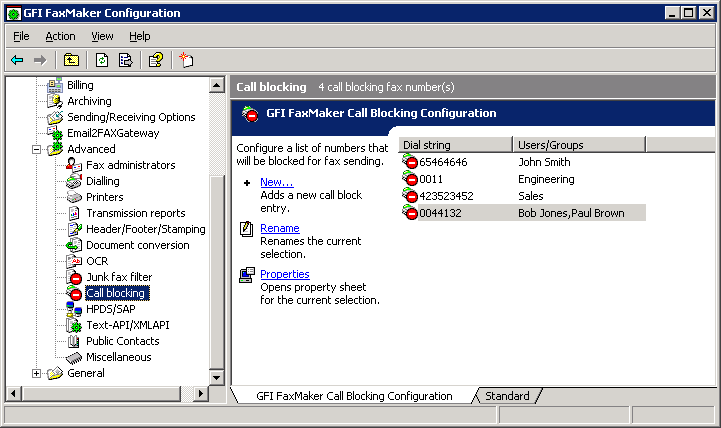Select the Fax administrators icon
This screenshot has width=721, height=428.
coord(74,165)
